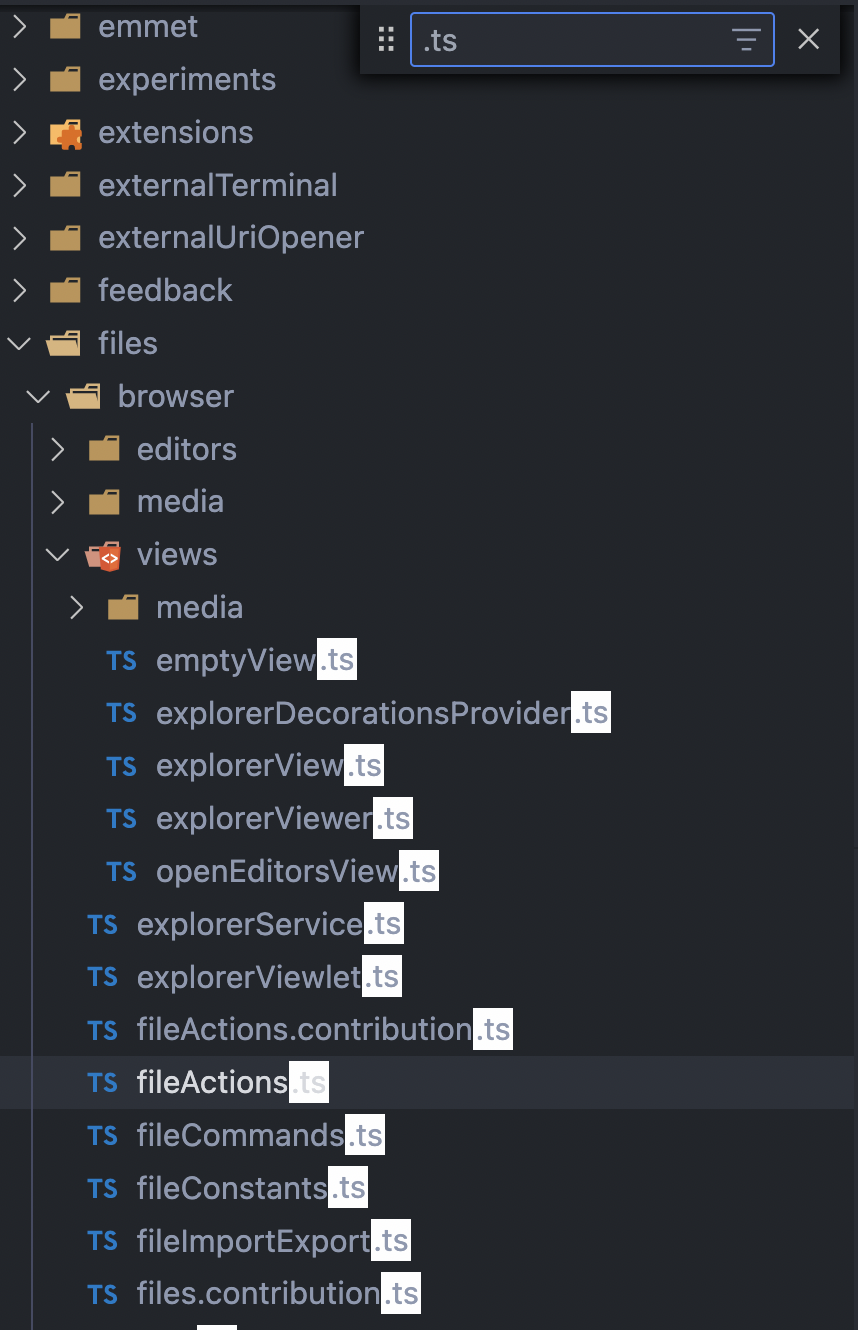Expand the media folder inside views

click(x=77, y=607)
